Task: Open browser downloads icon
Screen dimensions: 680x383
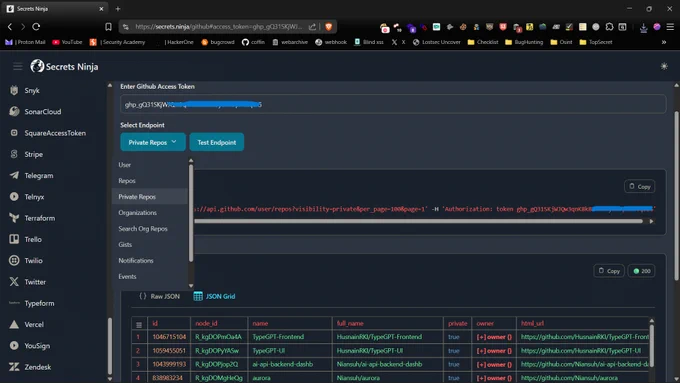Action: coord(643,27)
